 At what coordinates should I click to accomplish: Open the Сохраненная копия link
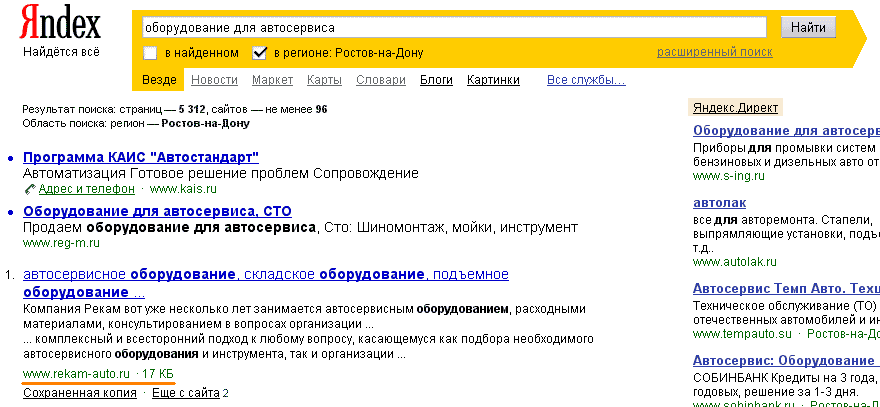[80, 392]
